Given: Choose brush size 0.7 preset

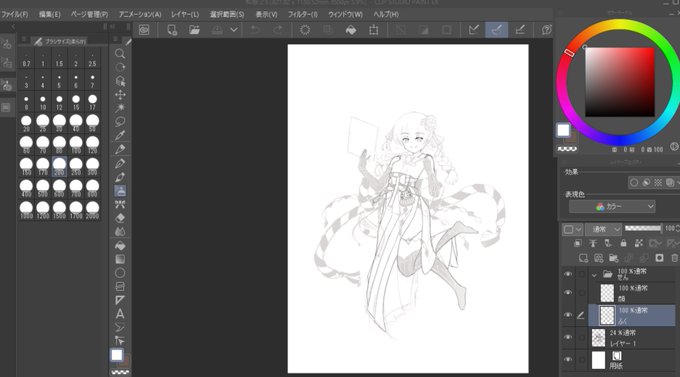Looking at the screenshot, I should point(26,59).
